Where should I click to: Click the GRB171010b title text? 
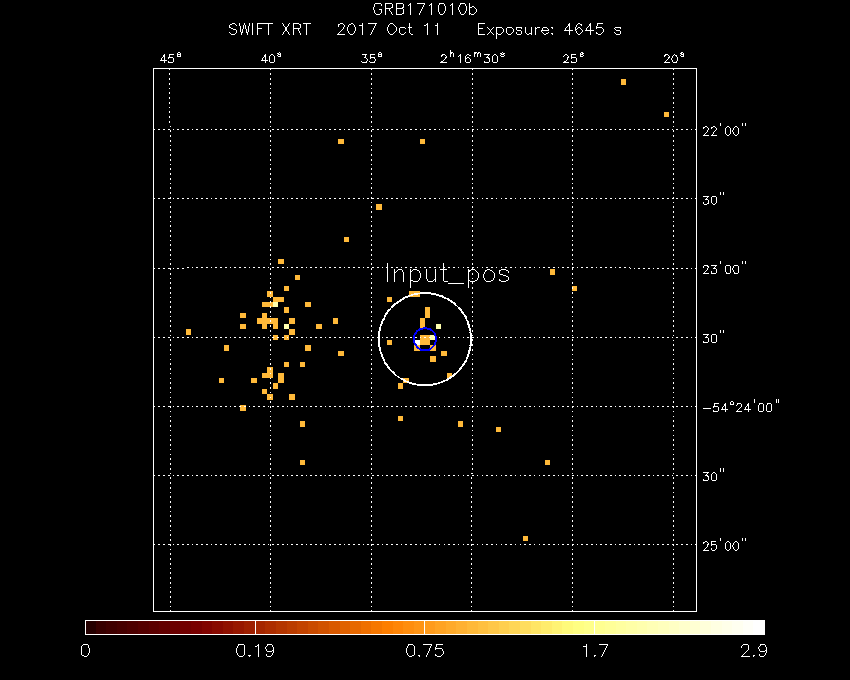pos(425,11)
